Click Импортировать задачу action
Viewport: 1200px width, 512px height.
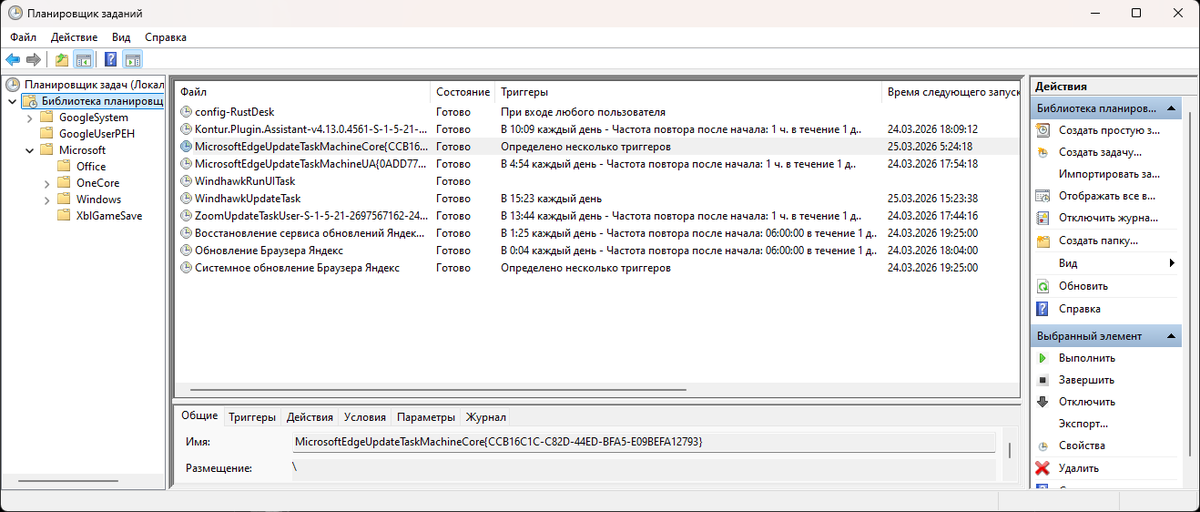click(1108, 174)
